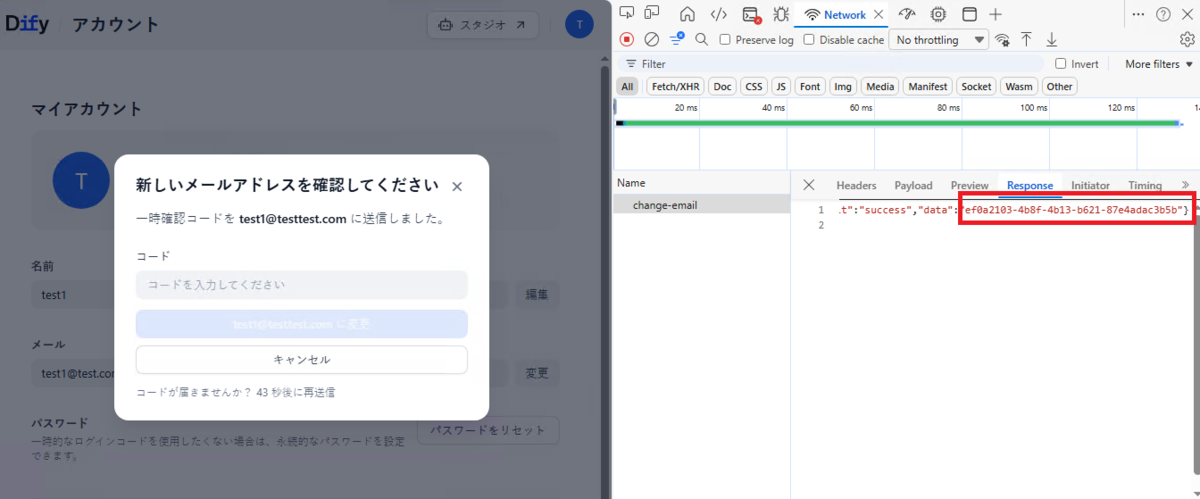Filter requests by Img type
The image size is (1200, 499).
coord(843,87)
